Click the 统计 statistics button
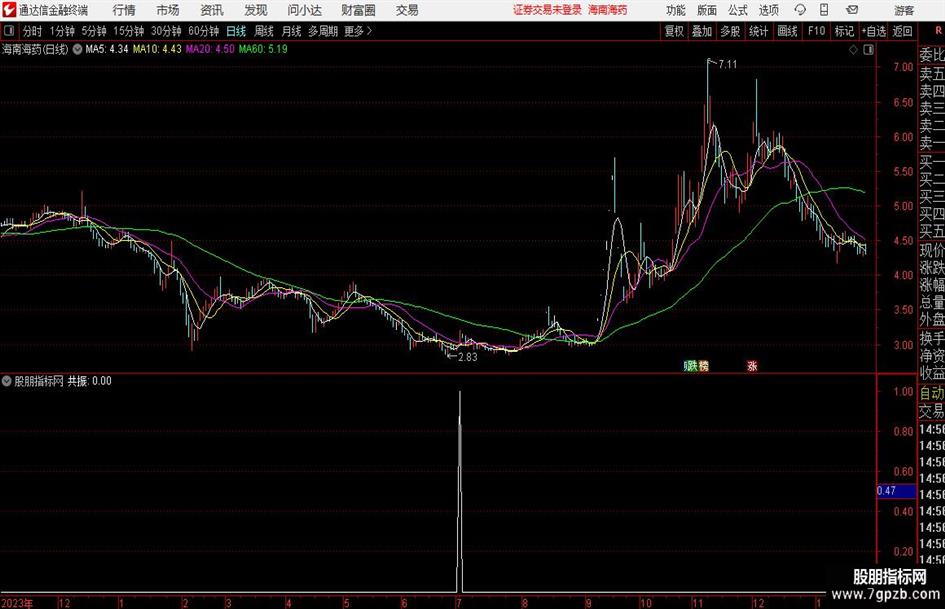945x609 pixels. click(759, 31)
